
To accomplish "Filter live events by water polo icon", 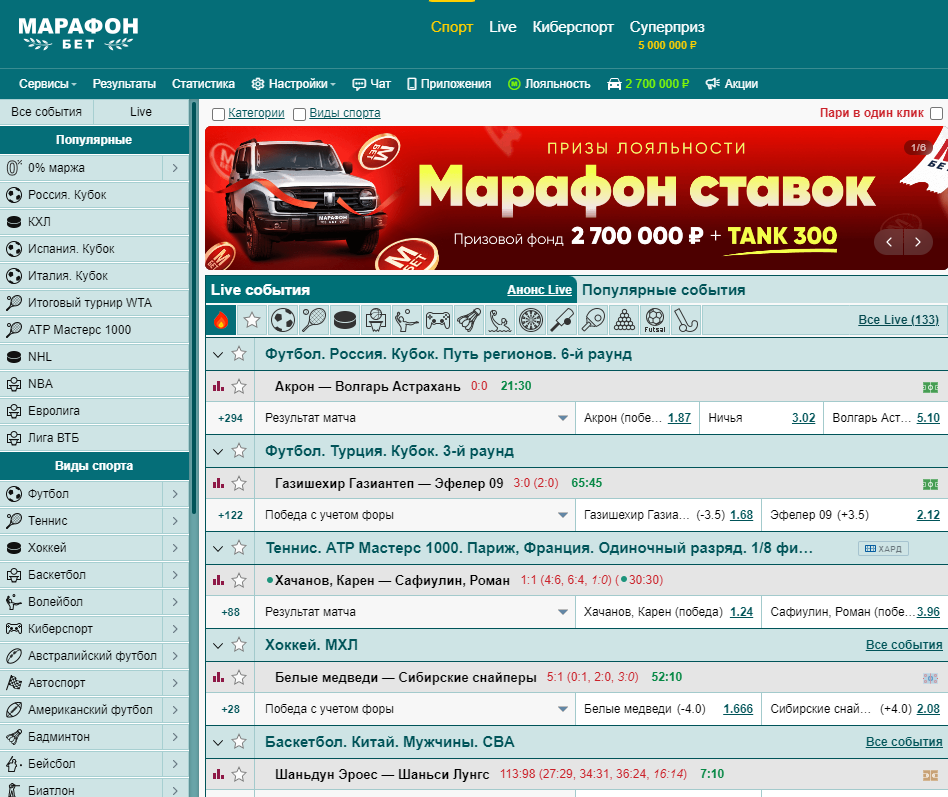I will pyautogui.click(x=500, y=320).
